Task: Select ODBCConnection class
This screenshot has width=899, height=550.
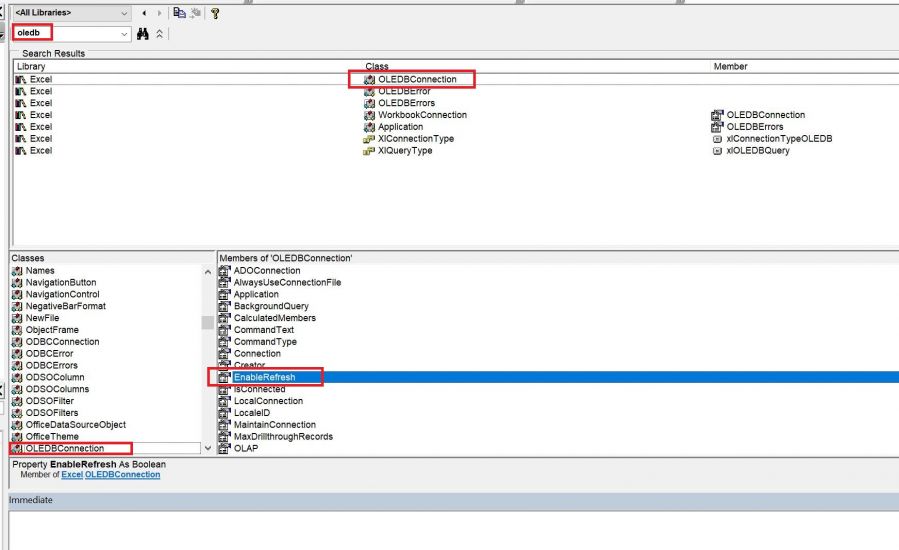Action: click(62, 342)
